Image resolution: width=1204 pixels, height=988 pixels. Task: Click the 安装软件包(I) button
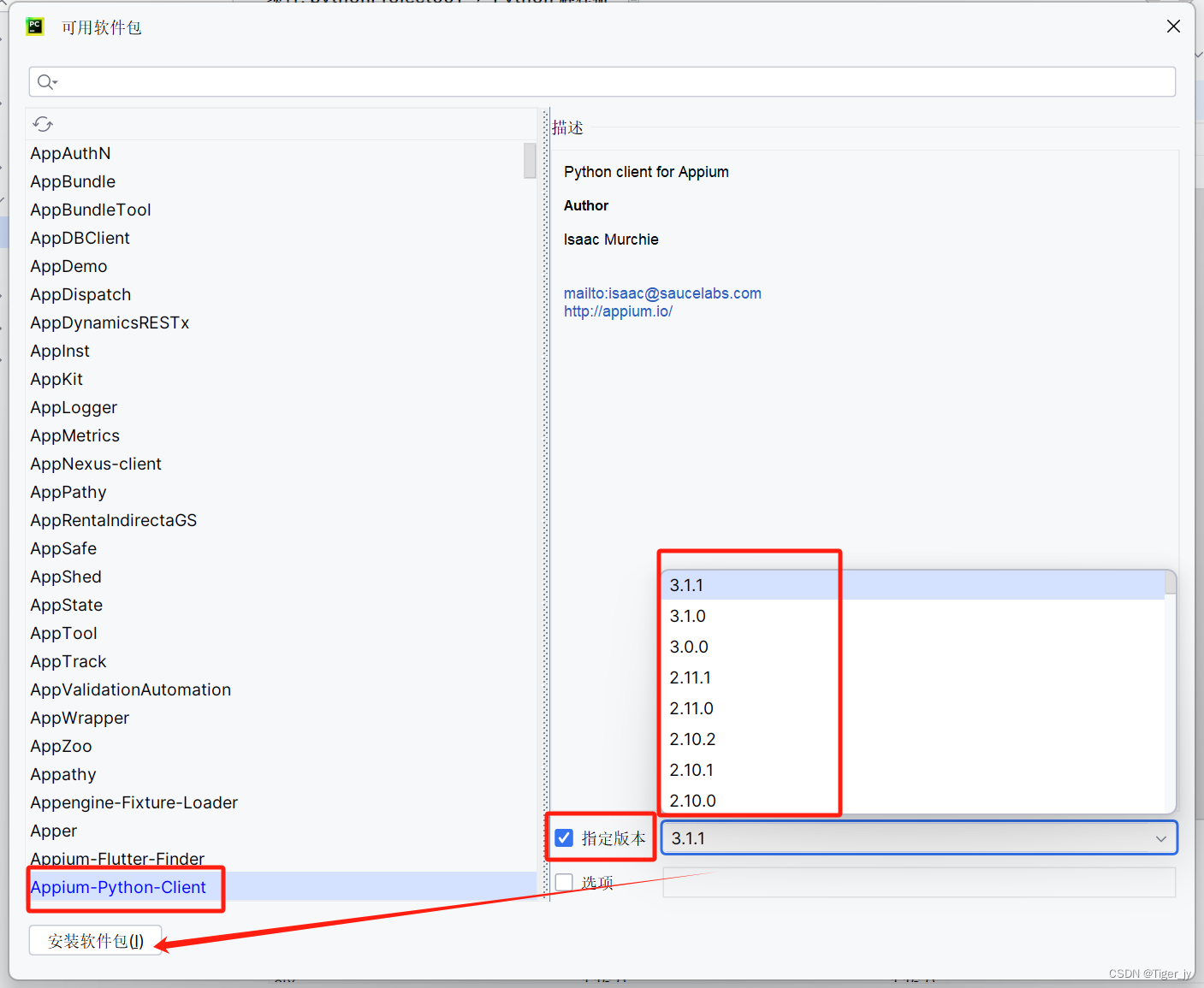(x=94, y=940)
